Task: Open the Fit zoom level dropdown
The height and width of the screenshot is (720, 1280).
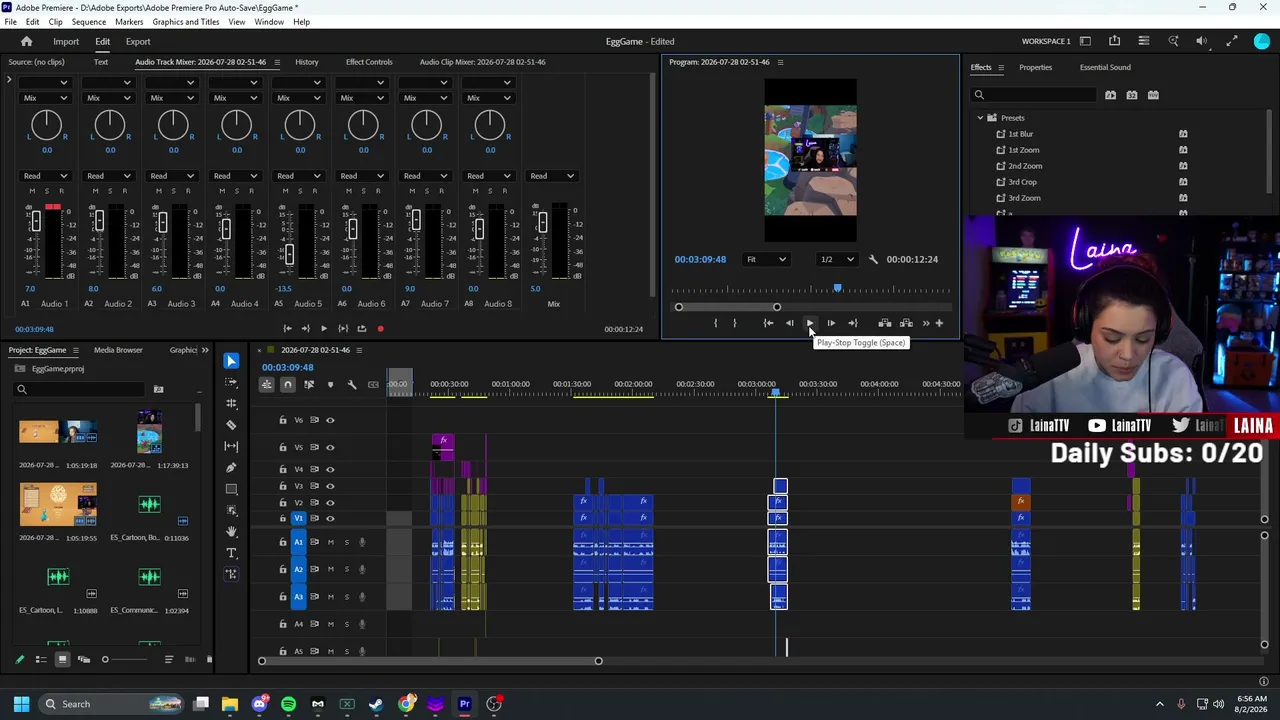Action: coord(767,260)
